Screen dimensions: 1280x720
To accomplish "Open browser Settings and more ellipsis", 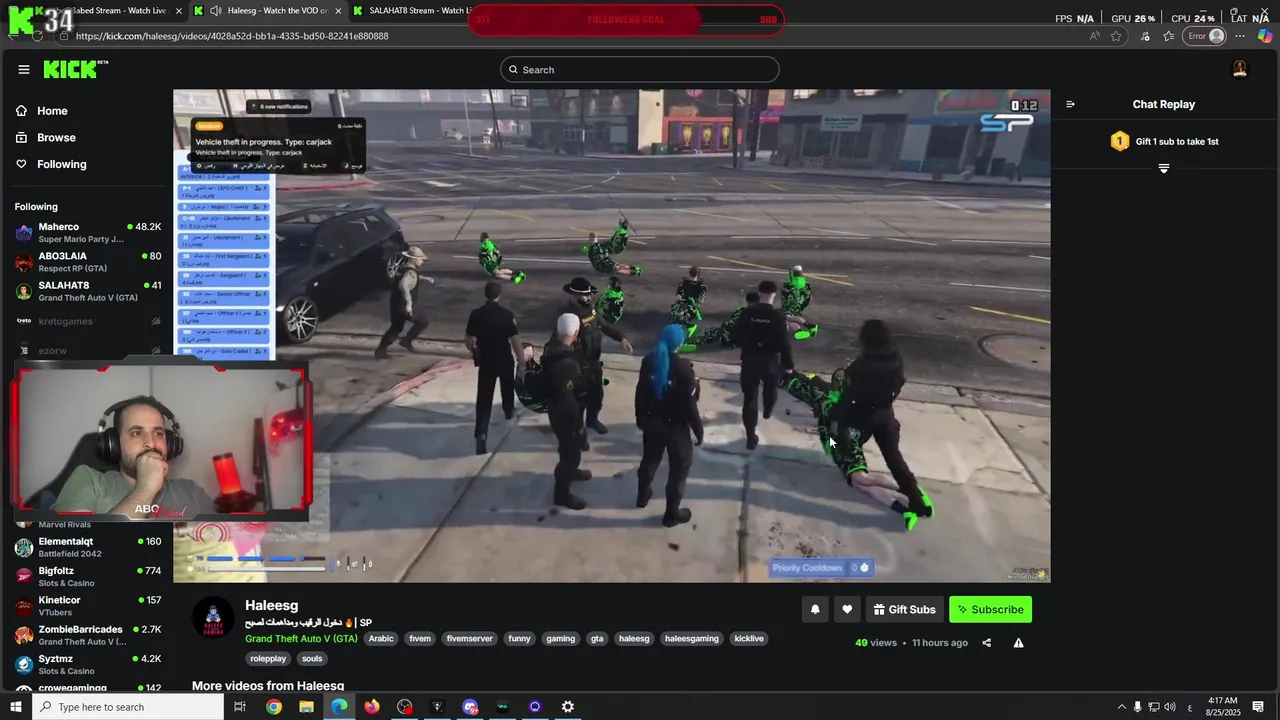I will 1240,36.
